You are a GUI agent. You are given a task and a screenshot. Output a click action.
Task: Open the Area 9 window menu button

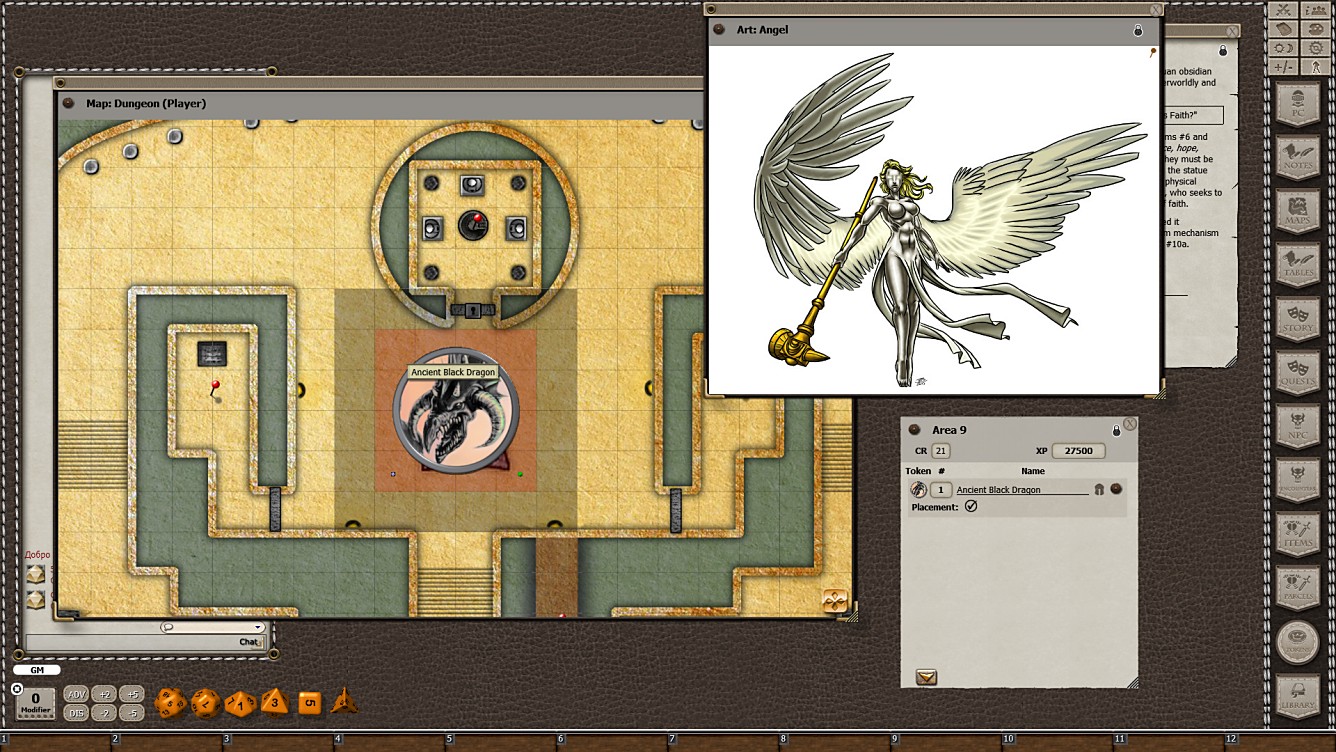coord(914,430)
